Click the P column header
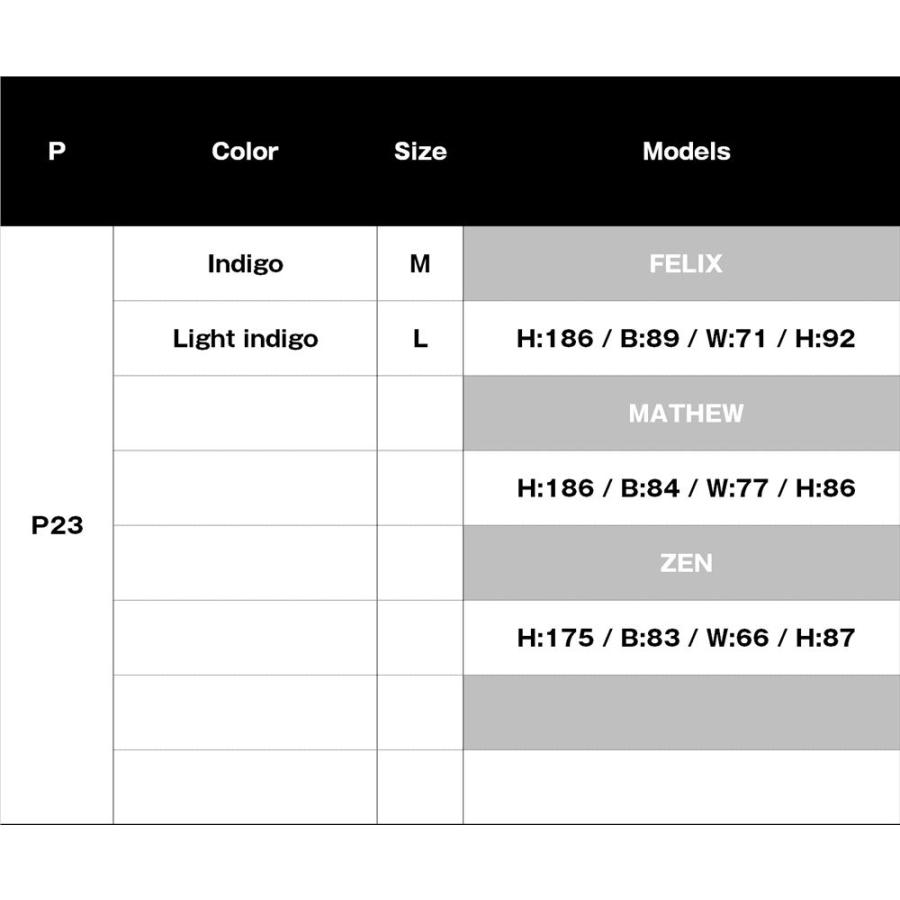 (56, 152)
